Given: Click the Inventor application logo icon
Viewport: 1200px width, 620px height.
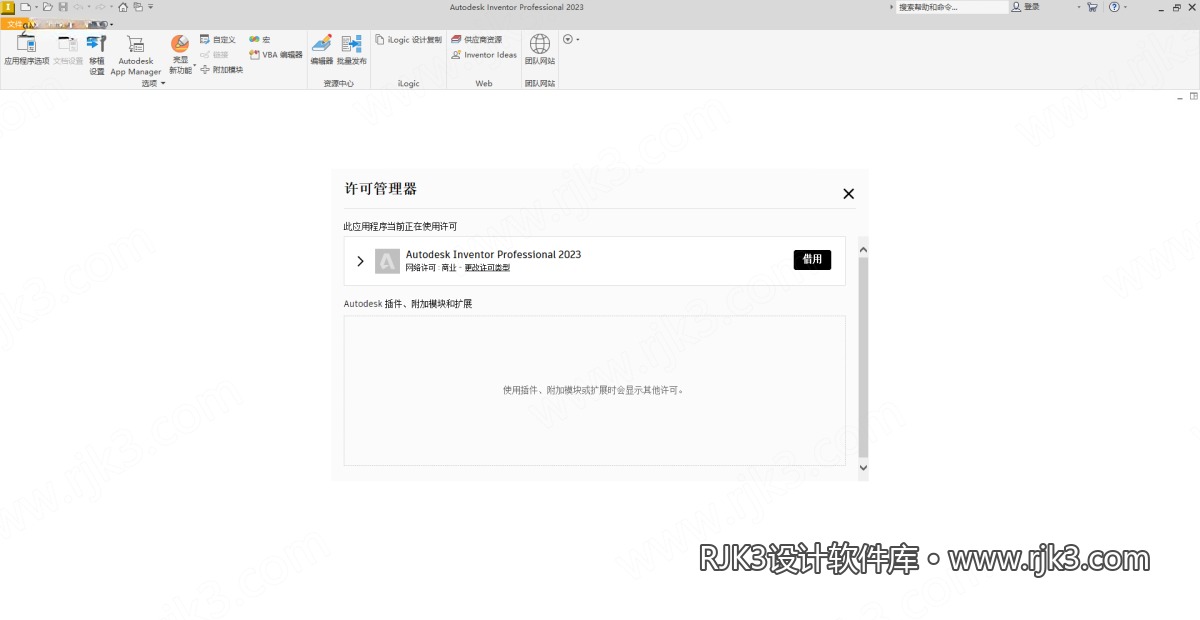Looking at the screenshot, I should coord(8,7).
